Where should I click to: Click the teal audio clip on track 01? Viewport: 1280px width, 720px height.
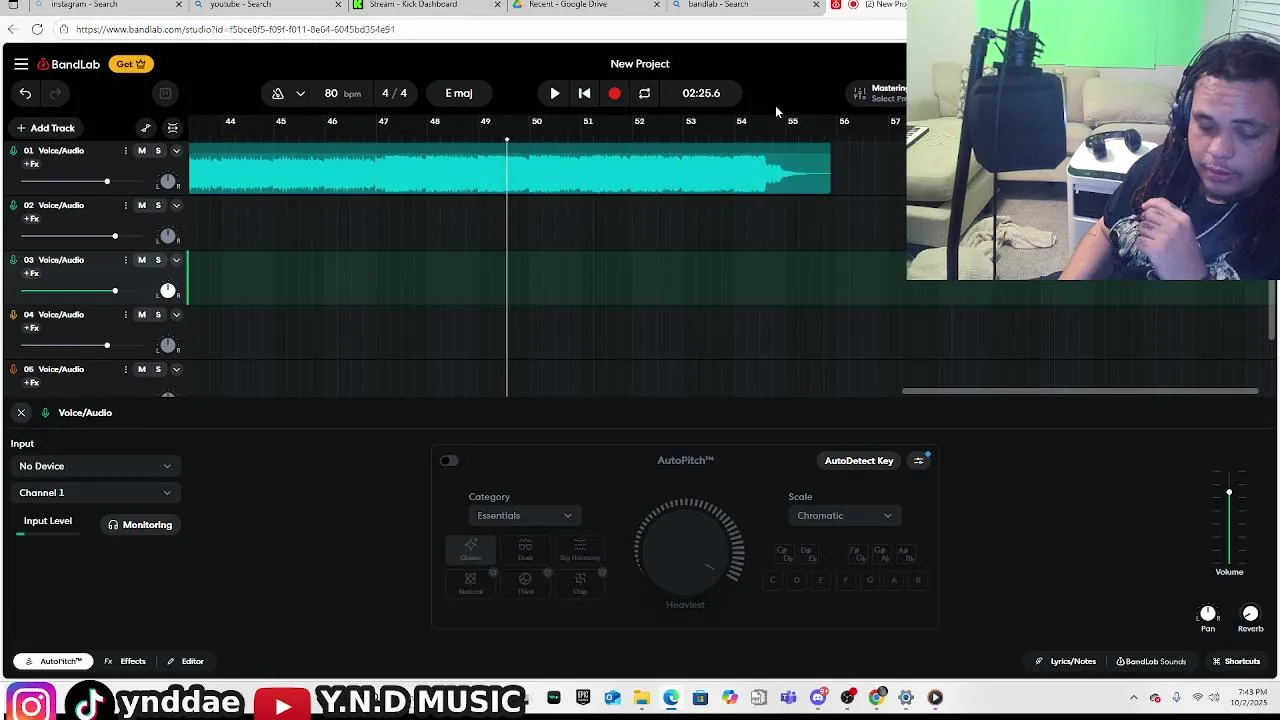coord(509,168)
